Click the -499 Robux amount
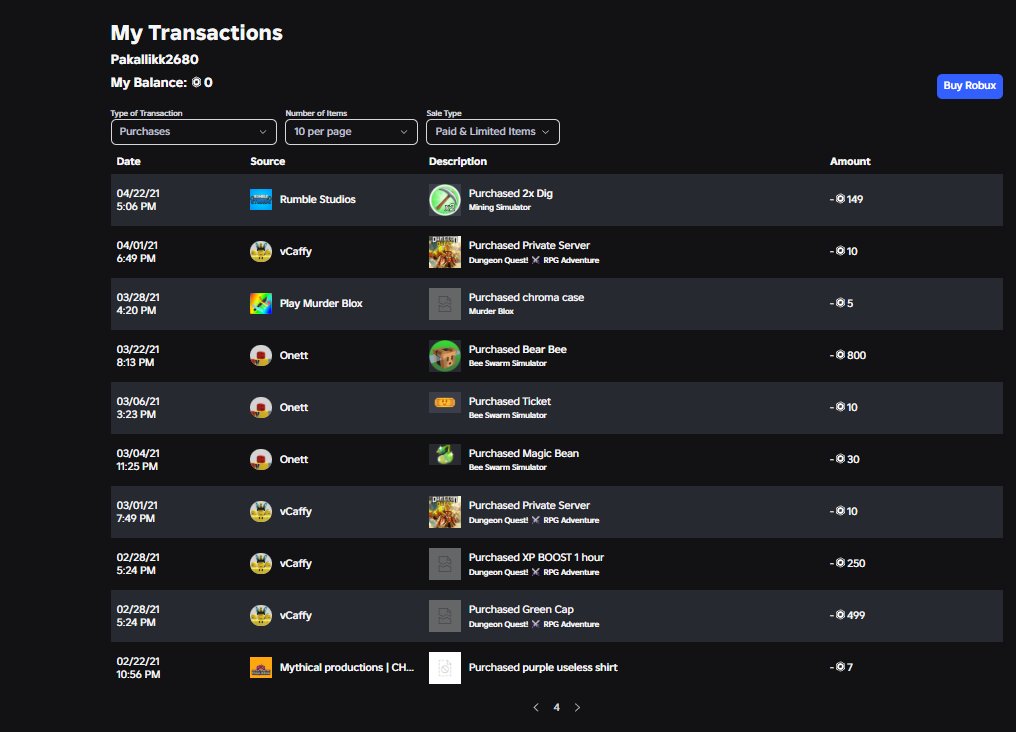Screen dimensions: 1016x732 click(x=848, y=615)
